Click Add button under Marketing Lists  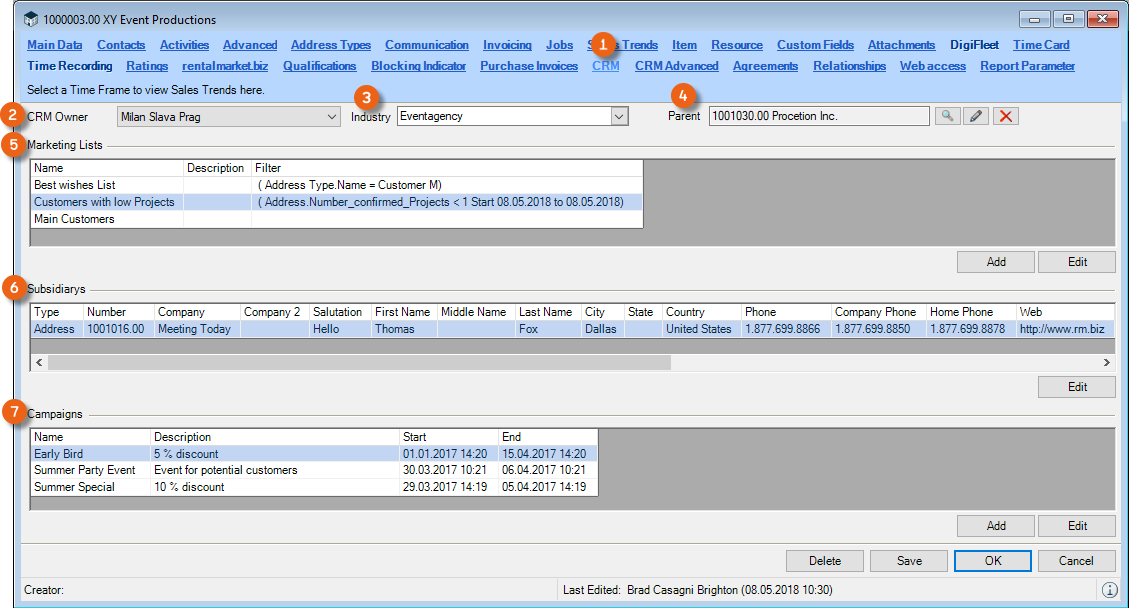tap(995, 262)
